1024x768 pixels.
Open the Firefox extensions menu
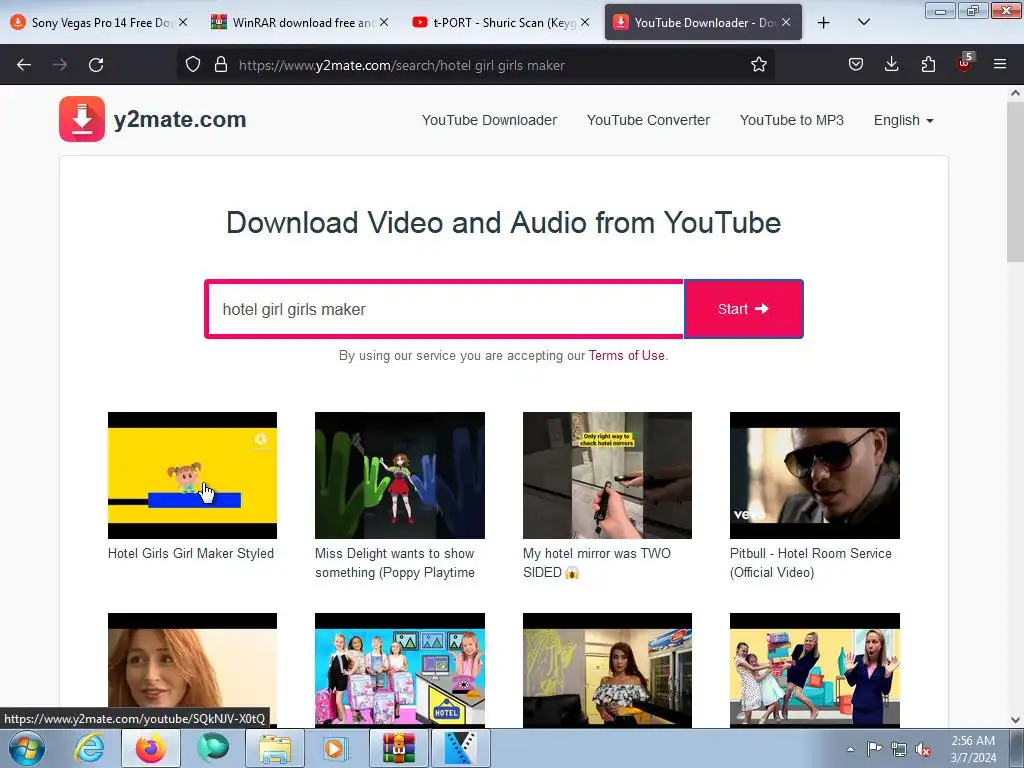928,65
